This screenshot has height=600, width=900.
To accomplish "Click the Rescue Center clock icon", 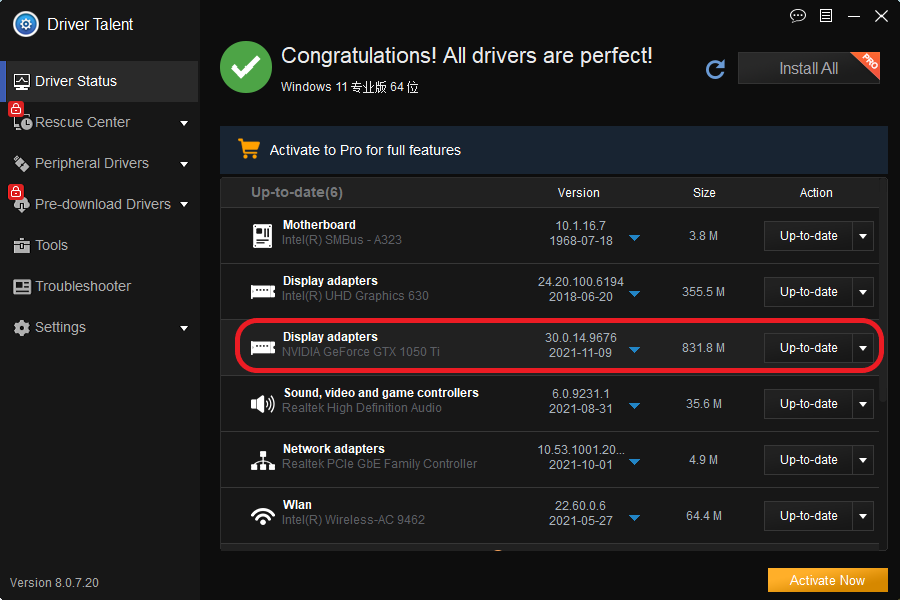I will 22,122.
